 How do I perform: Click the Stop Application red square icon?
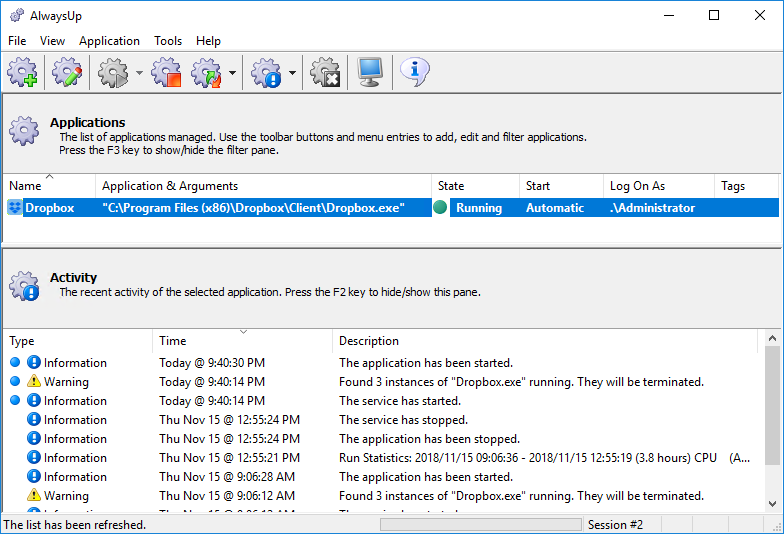tap(166, 72)
